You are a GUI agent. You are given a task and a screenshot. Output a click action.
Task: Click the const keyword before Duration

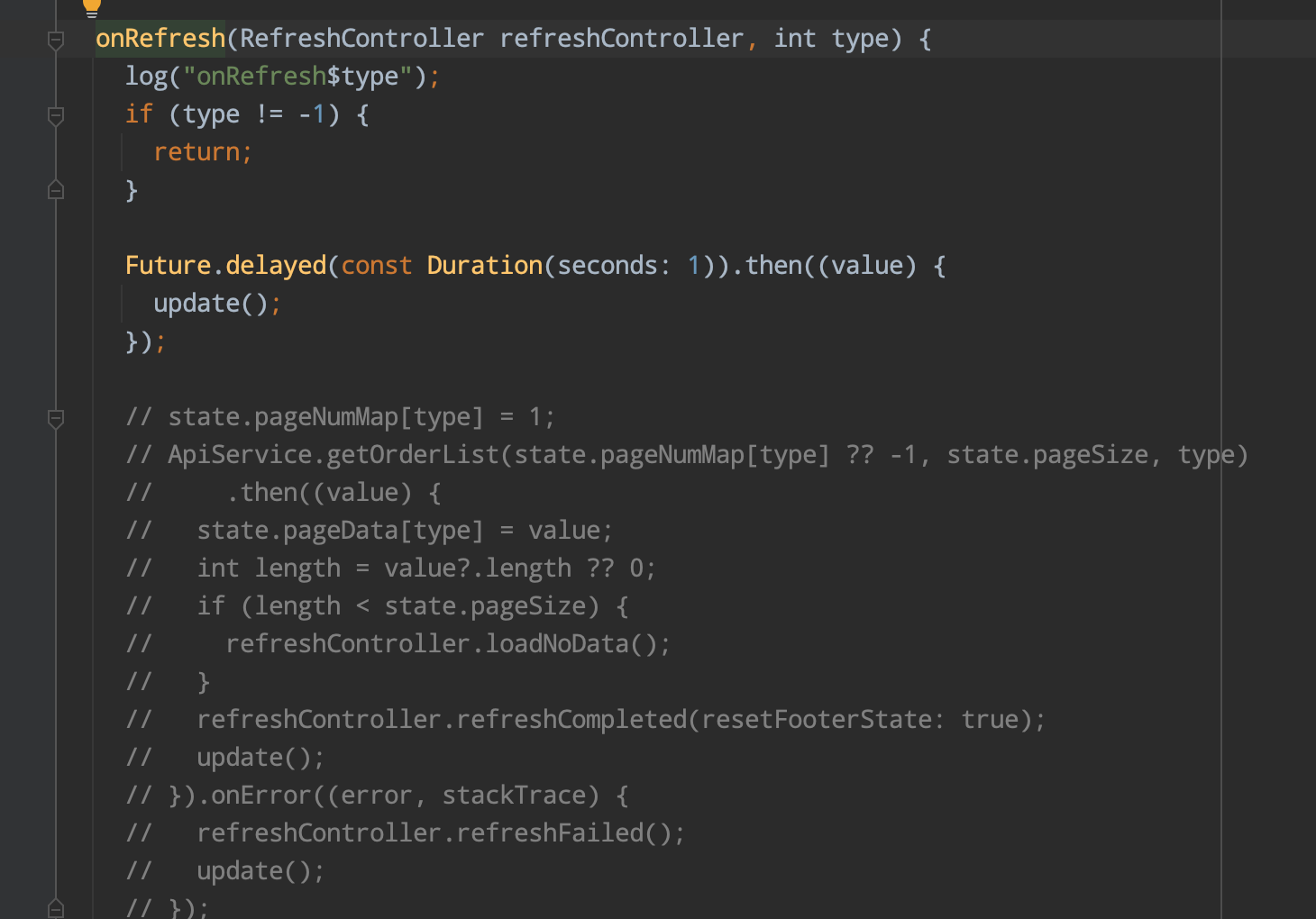pos(376,264)
